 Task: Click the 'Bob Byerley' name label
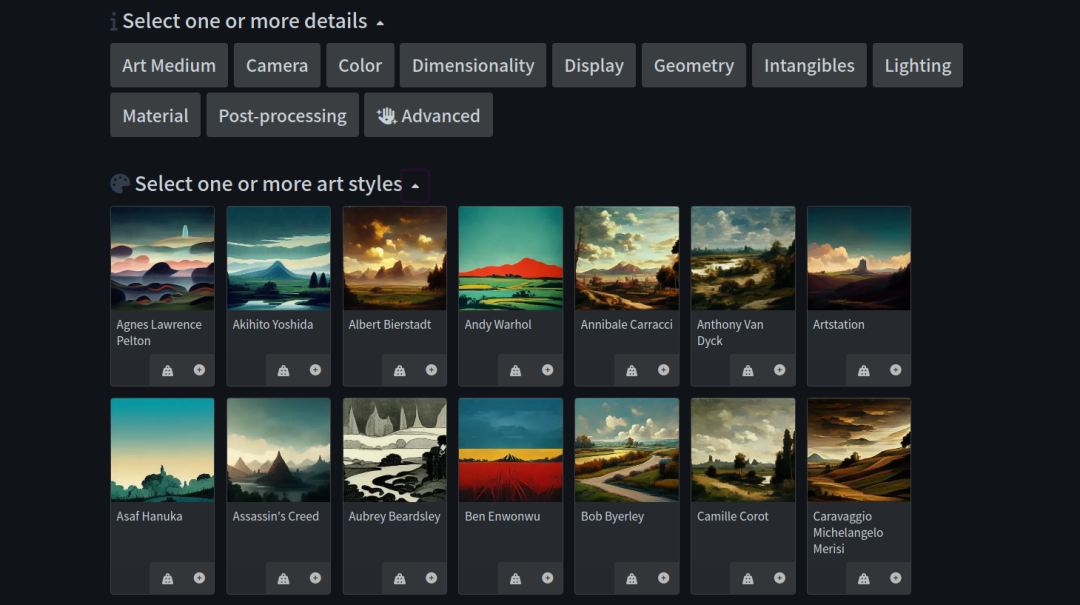(x=612, y=517)
